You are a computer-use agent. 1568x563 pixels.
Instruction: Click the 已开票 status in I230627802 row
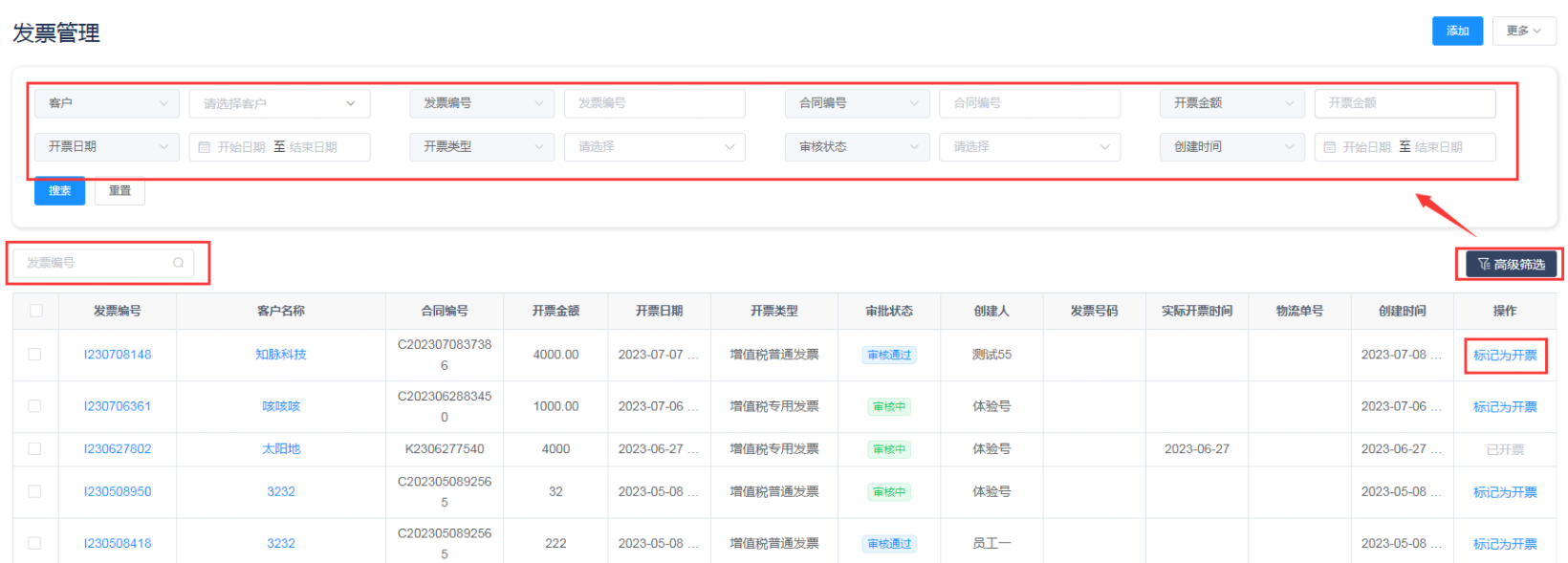pyautogui.click(x=1505, y=449)
